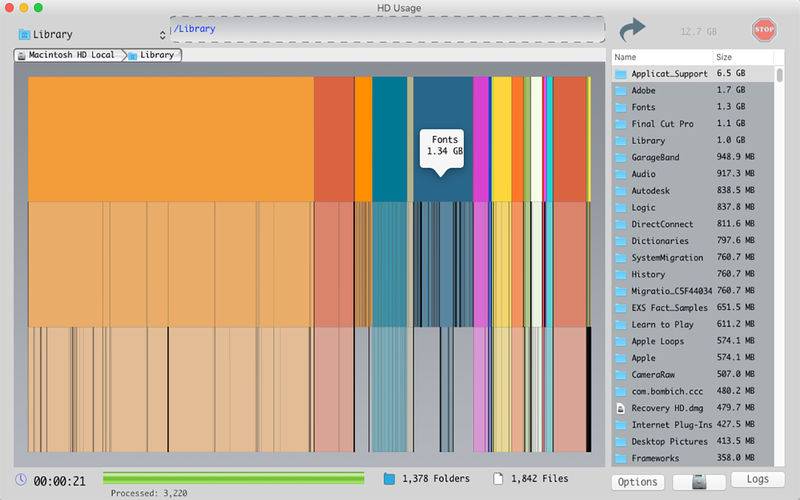
Task: Click the 12.7 GB total size label
Action: [698, 32]
